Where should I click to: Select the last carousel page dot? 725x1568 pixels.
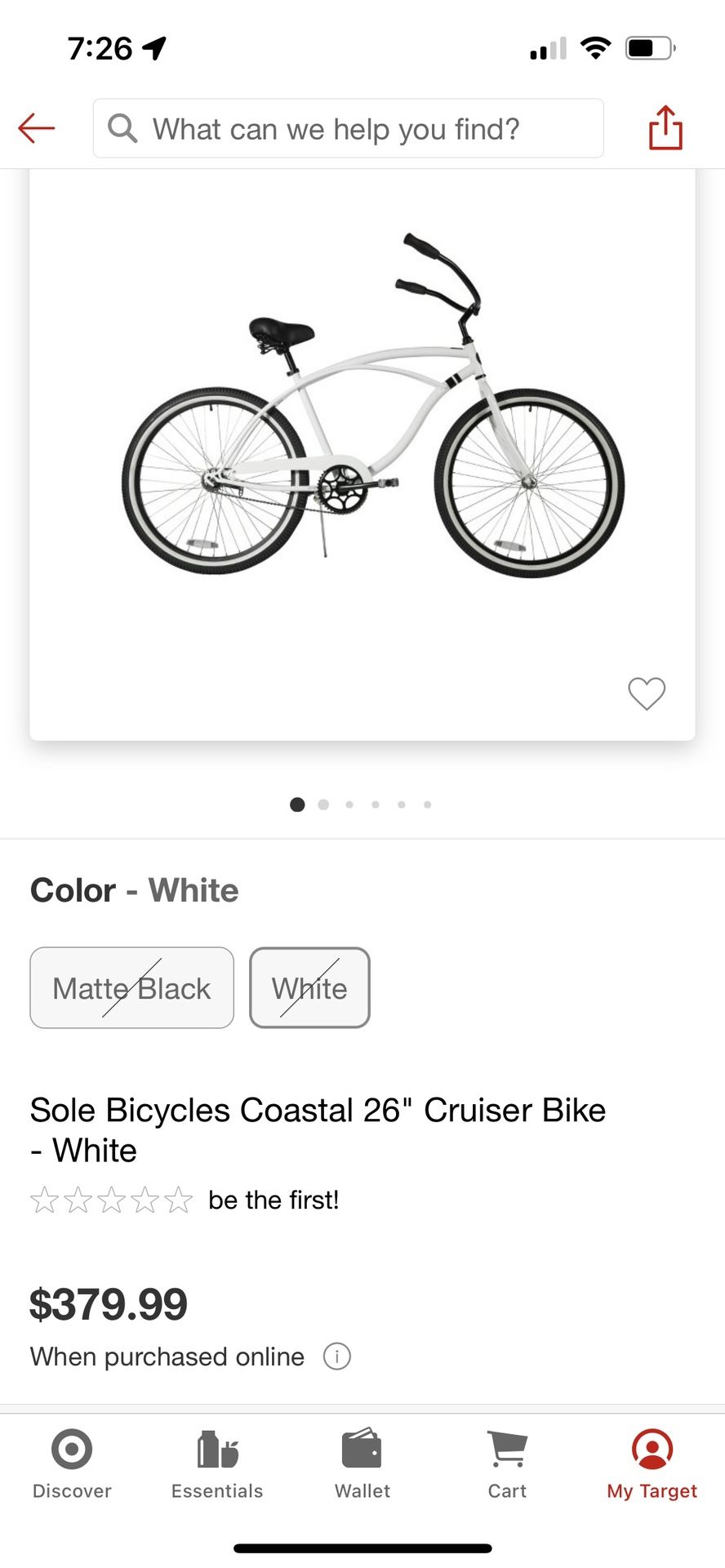428,804
